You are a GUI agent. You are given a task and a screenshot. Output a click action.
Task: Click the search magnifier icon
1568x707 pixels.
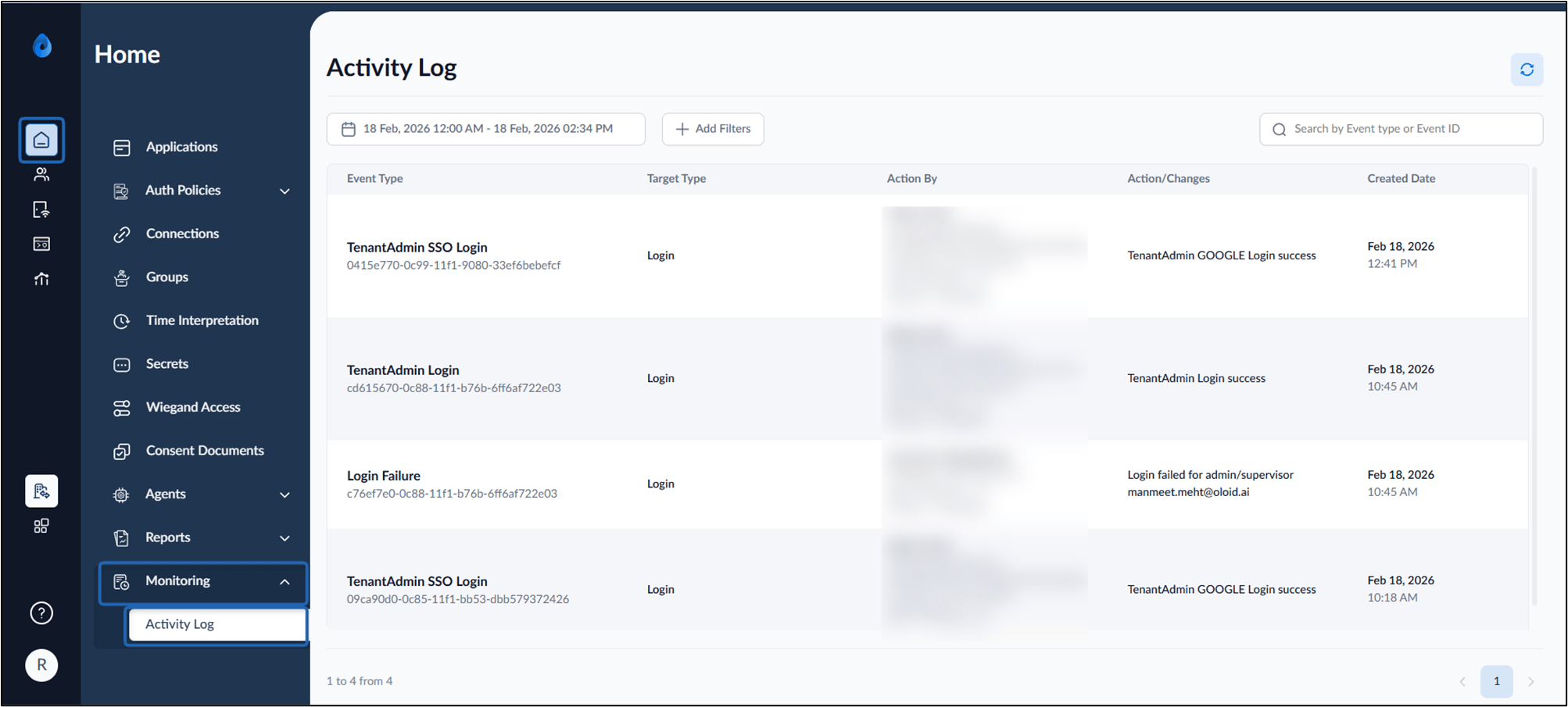[x=1279, y=130]
